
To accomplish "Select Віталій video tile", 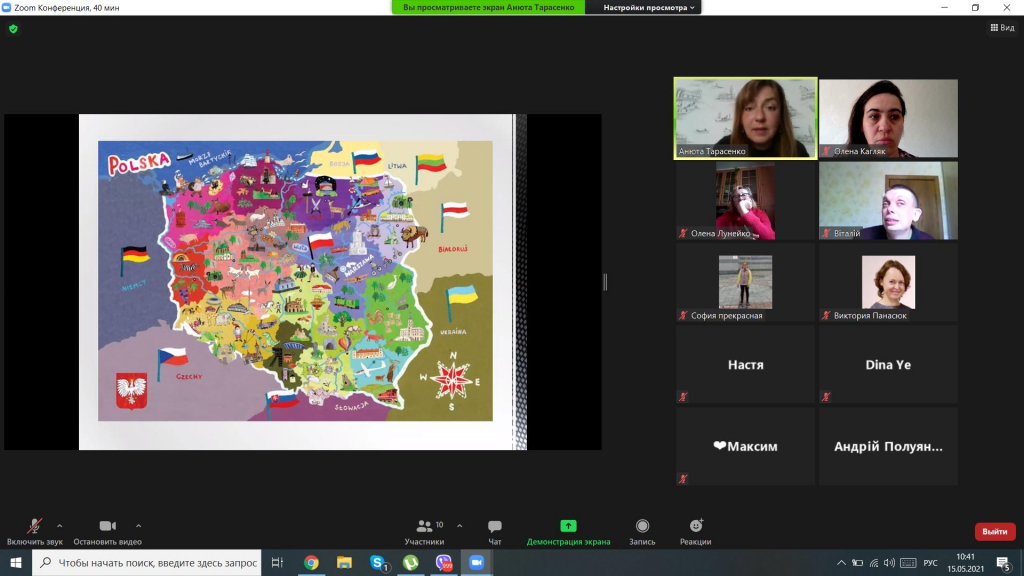I will [888, 200].
